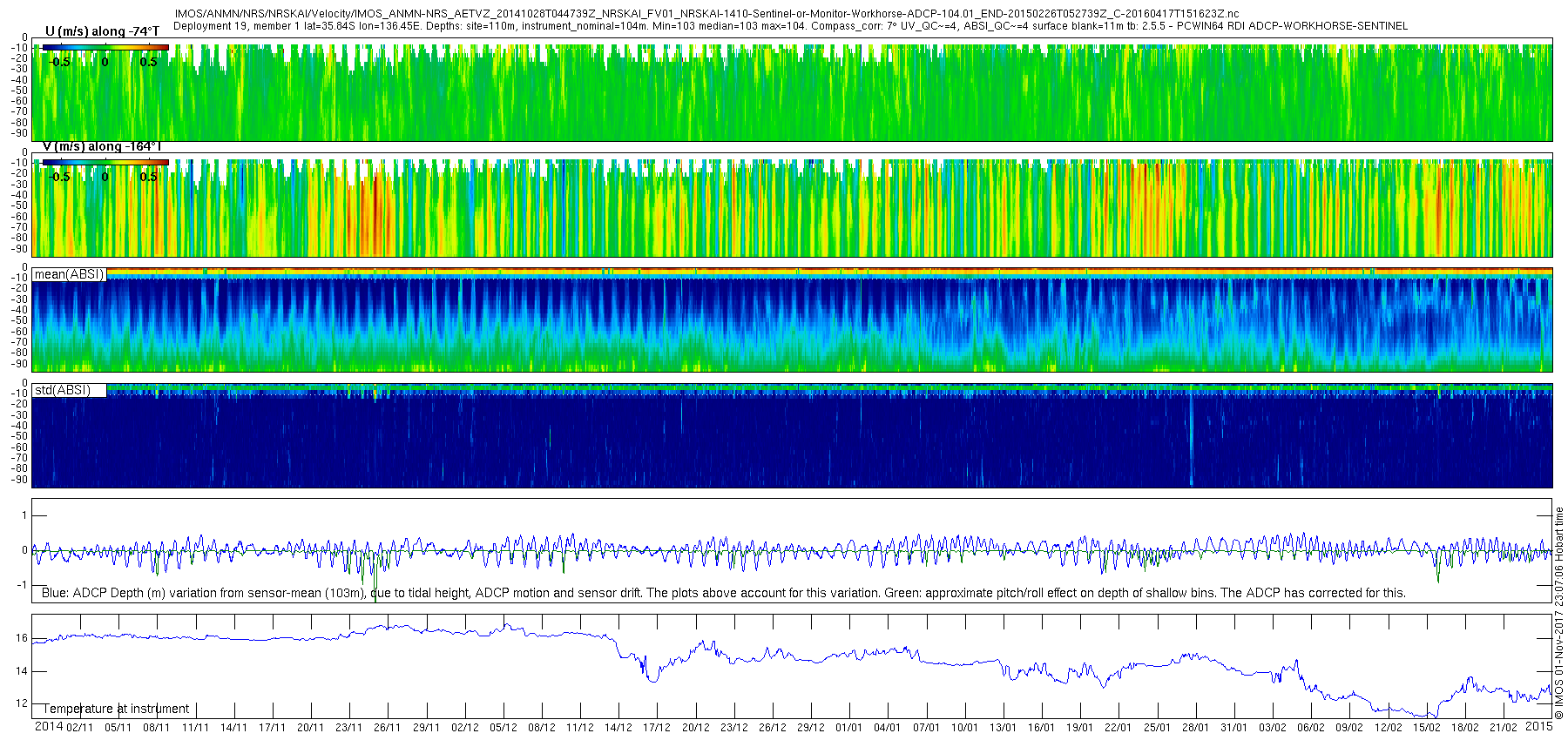
Task: Click the '02/11' date tick label
Action: pos(80,728)
